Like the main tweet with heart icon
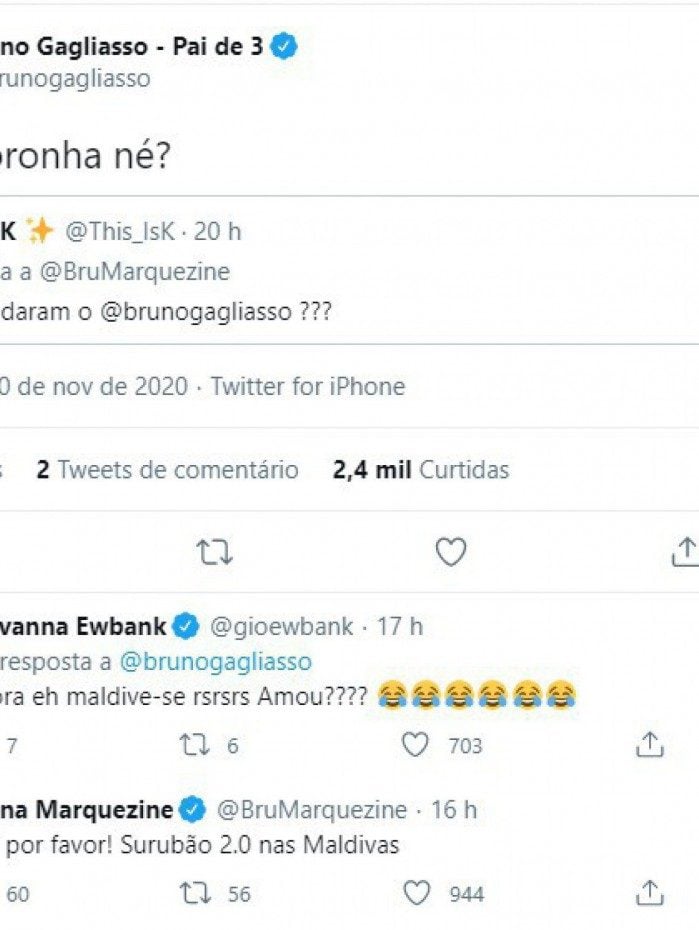This screenshot has width=699, height=930. (451, 552)
